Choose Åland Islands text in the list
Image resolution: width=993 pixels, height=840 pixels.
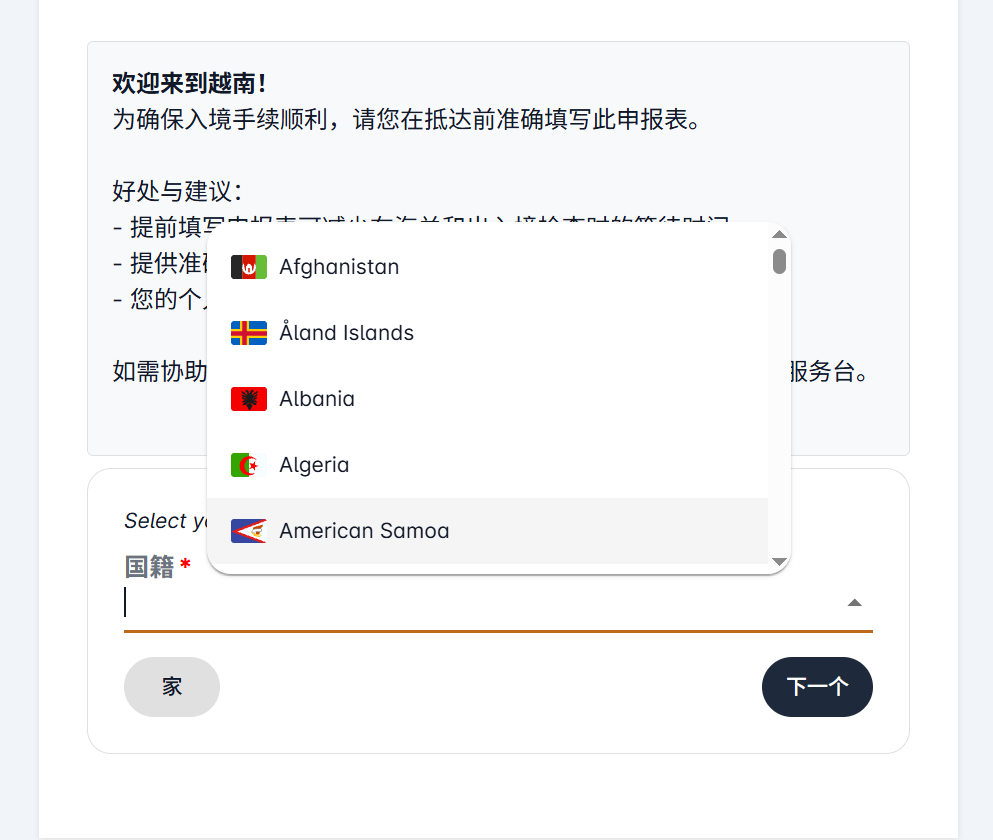pyautogui.click(x=346, y=333)
